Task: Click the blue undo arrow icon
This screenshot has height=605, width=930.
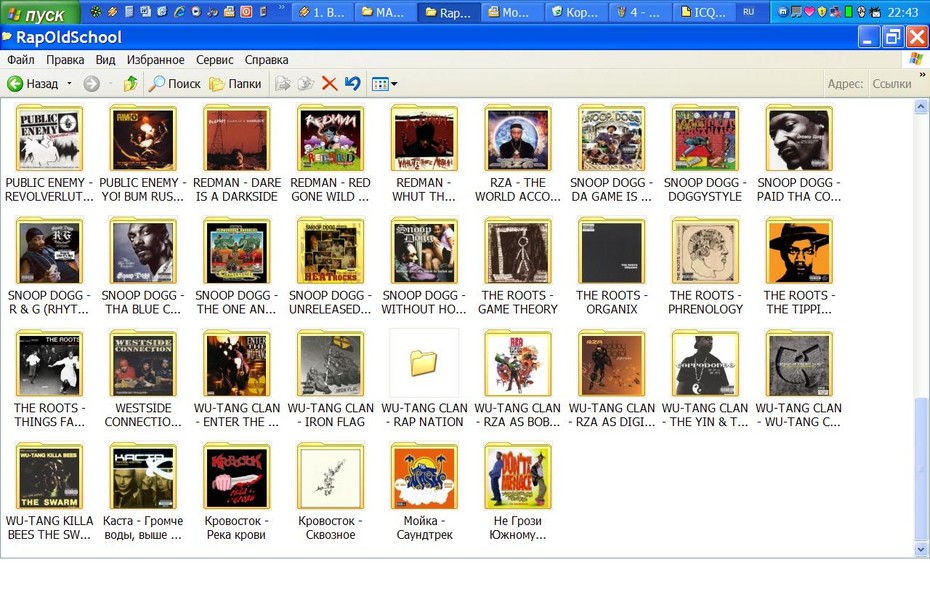Action: (353, 84)
